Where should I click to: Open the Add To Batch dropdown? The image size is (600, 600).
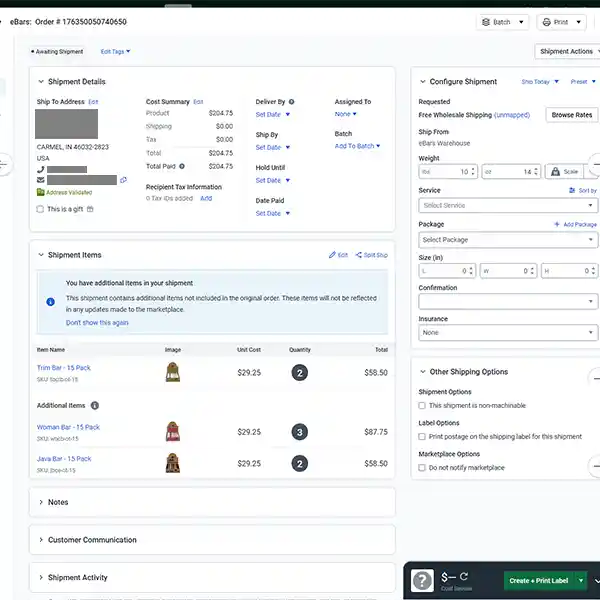357,146
